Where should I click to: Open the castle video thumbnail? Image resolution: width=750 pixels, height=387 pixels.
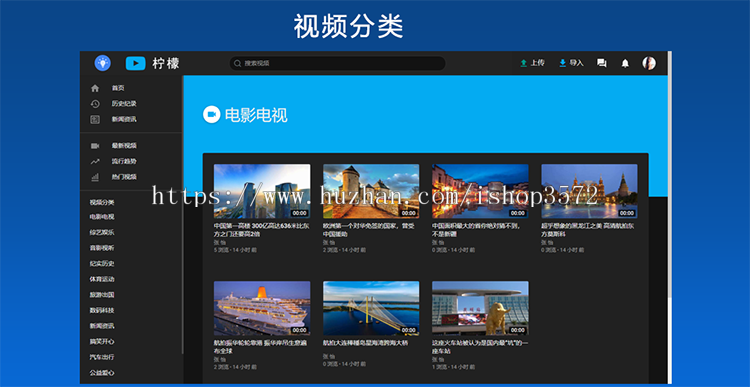[x=371, y=191]
